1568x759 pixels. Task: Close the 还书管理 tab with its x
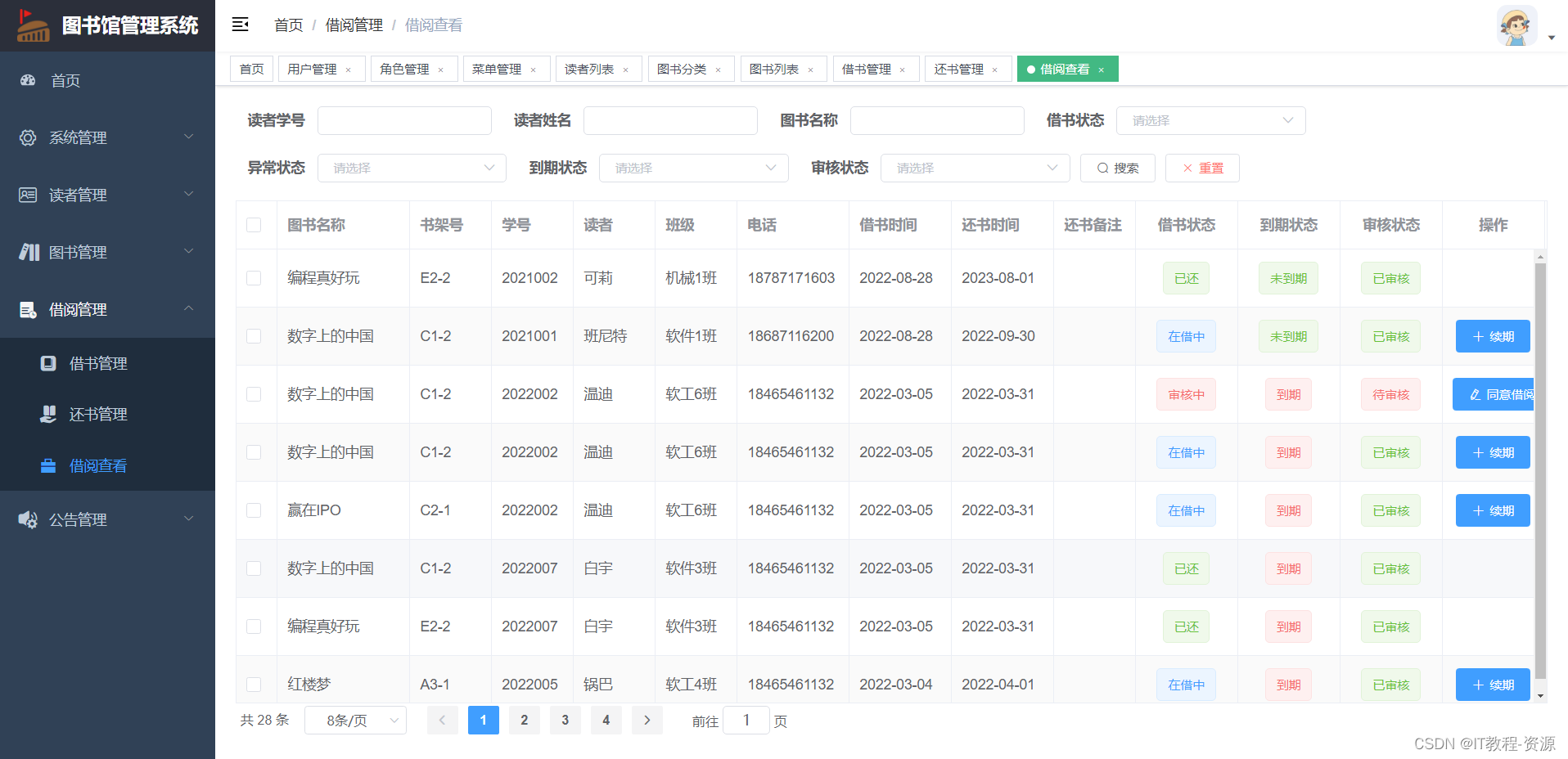point(994,70)
